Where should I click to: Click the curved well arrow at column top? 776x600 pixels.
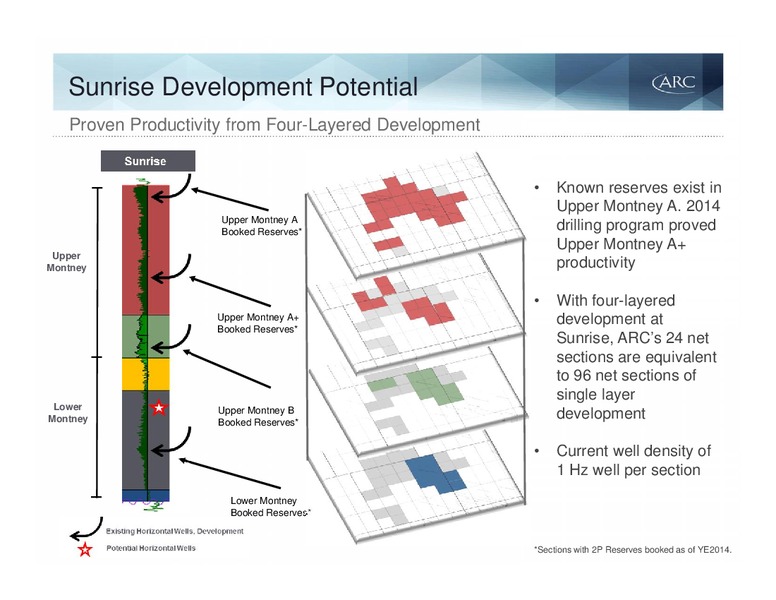pyautogui.click(x=171, y=188)
